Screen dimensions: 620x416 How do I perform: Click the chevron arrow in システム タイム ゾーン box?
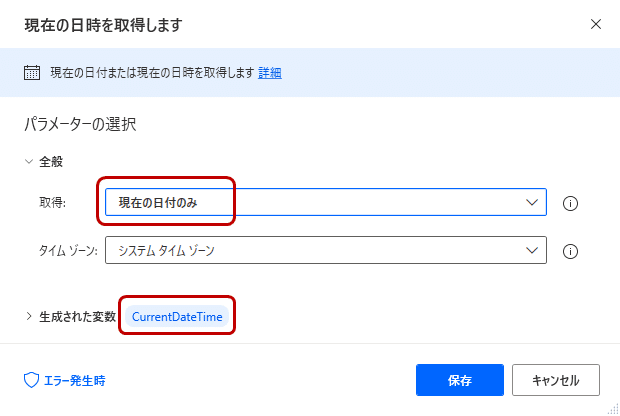point(531,251)
